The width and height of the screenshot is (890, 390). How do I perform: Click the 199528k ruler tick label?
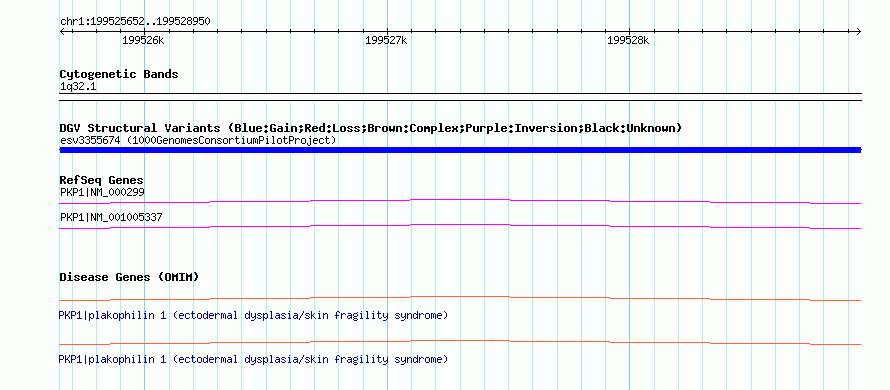[x=628, y=40]
